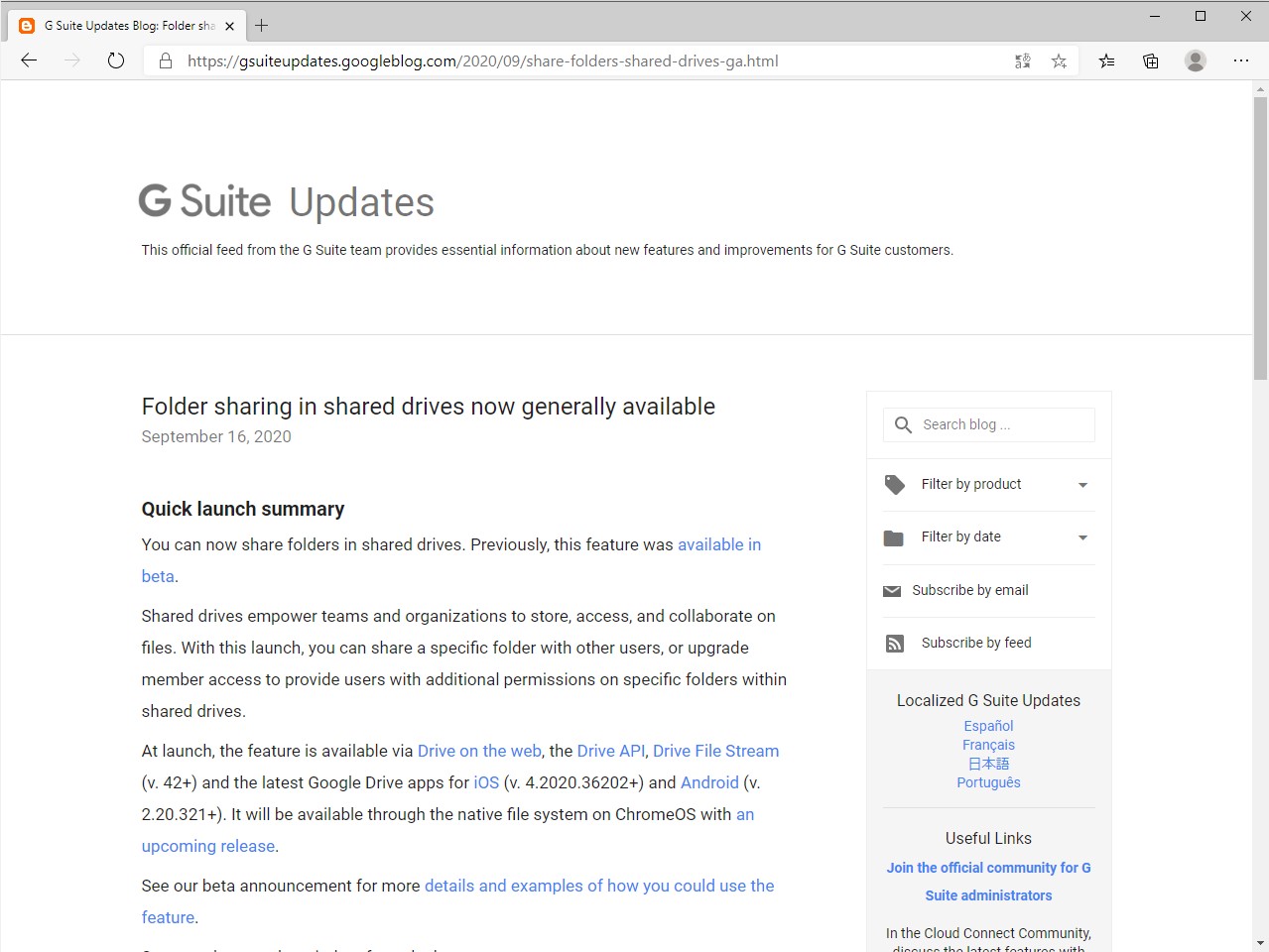Open the Collections icon

point(1150,60)
